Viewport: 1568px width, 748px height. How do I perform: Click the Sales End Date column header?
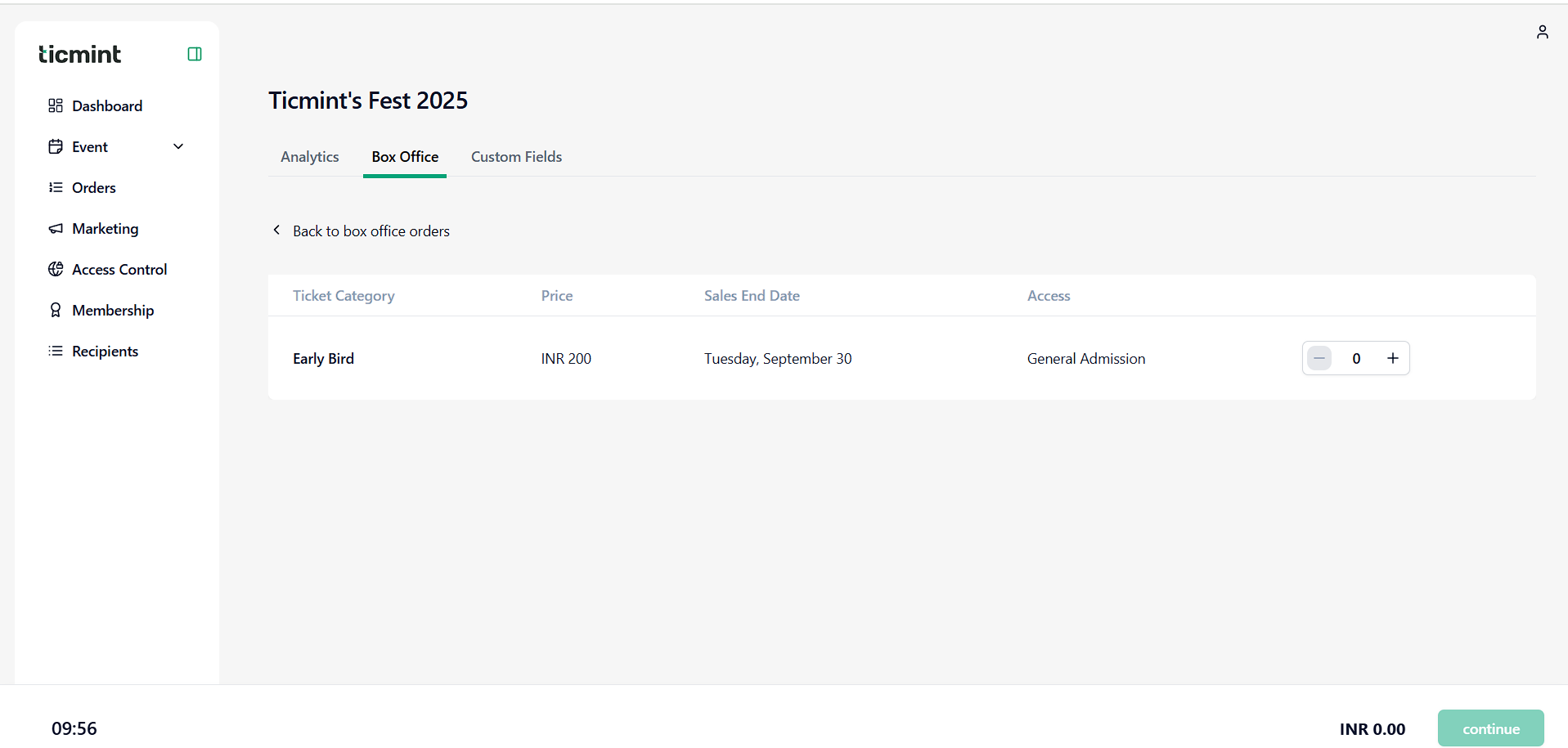coord(752,296)
